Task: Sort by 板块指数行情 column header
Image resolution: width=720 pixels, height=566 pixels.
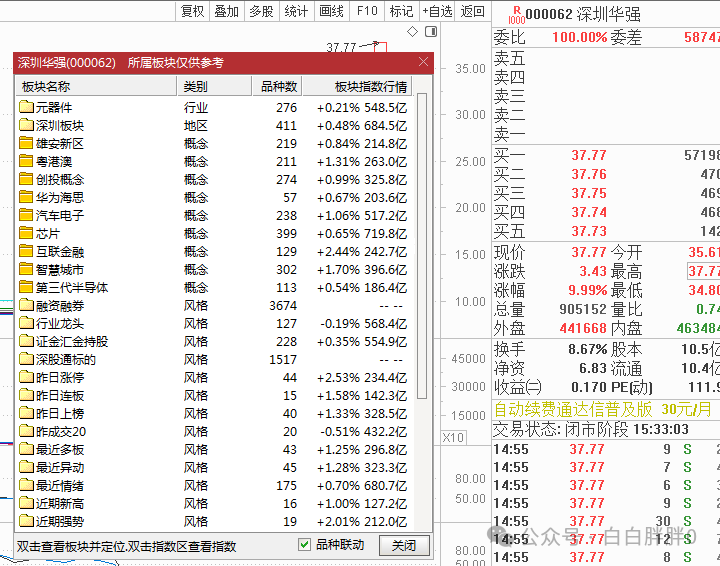Action: point(358,86)
